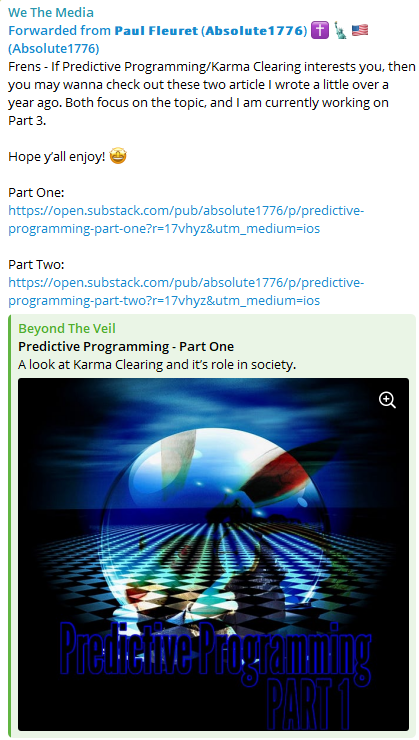Click the PART 1 text in the image
The height and width of the screenshot is (740, 419).
click(x=308, y=699)
